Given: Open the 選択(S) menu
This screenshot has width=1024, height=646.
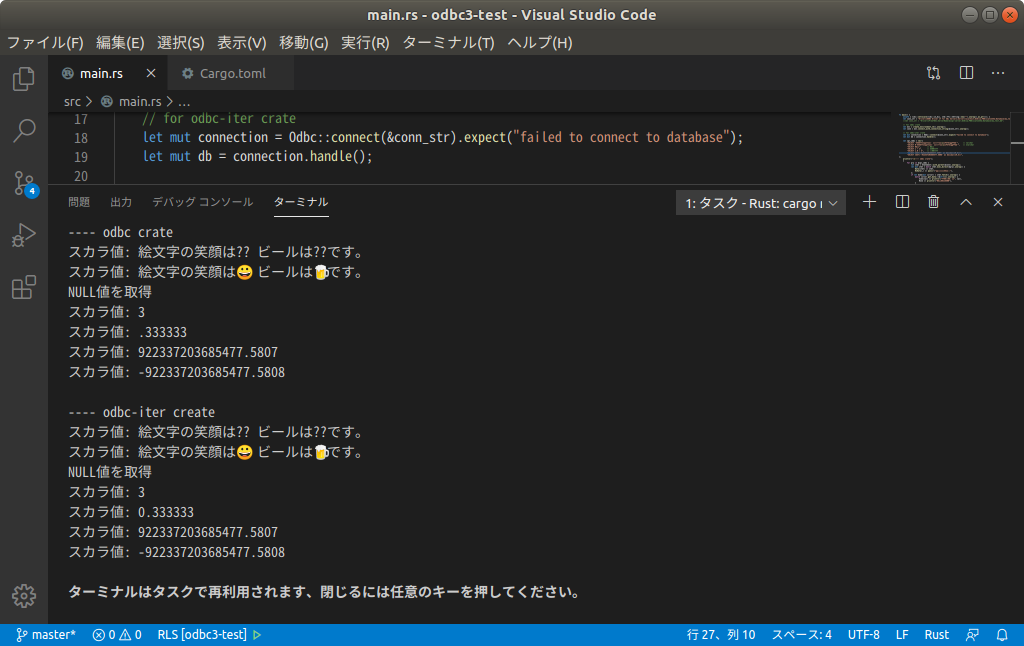Looking at the screenshot, I should 181,43.
